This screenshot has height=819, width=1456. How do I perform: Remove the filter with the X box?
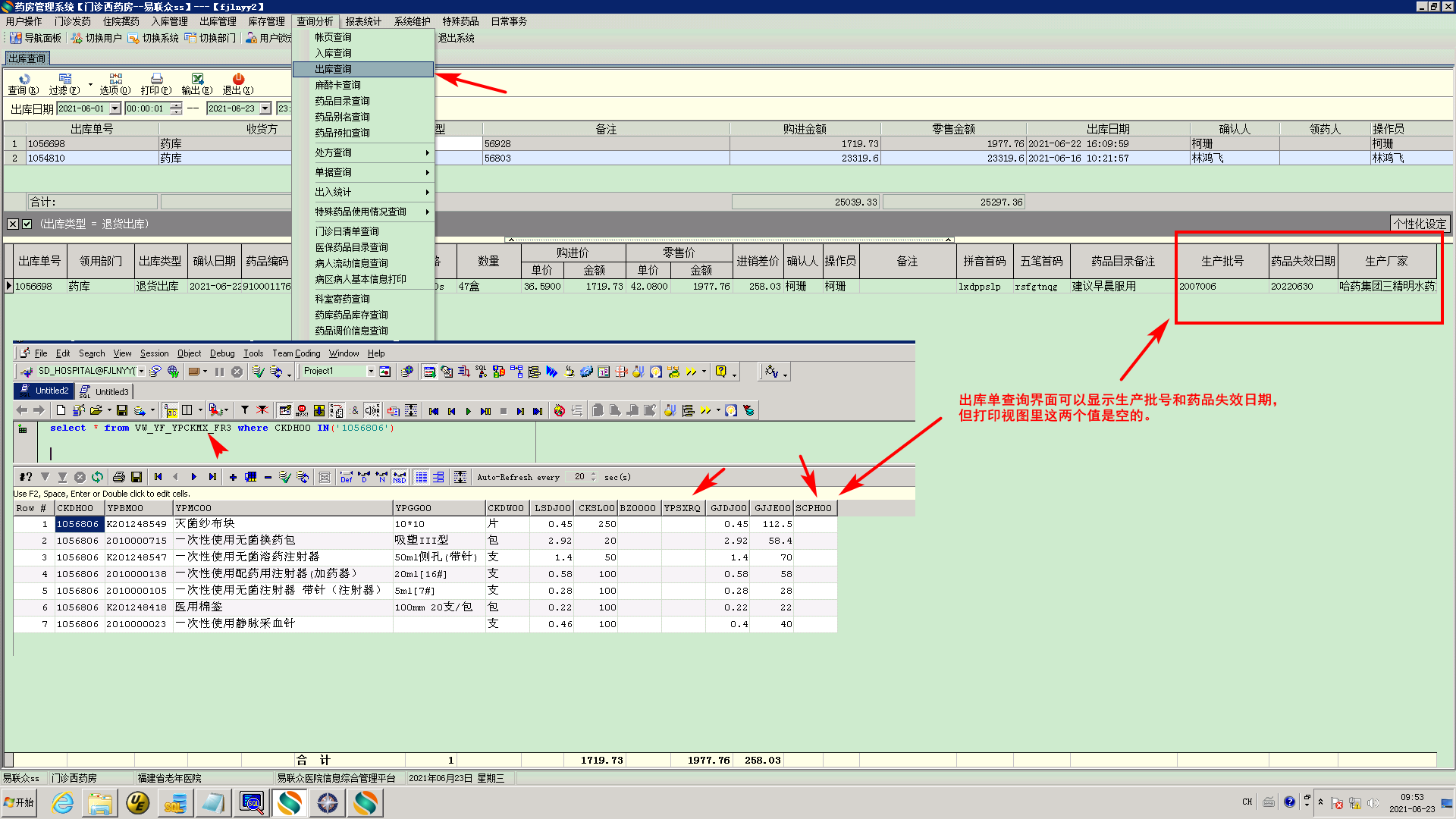pyautogui.click(x=13, y=224)
